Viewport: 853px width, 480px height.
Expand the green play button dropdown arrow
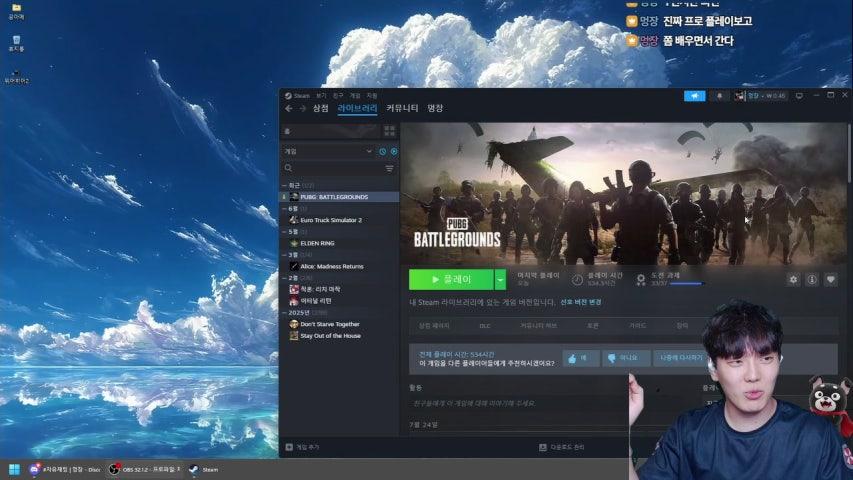500,280
